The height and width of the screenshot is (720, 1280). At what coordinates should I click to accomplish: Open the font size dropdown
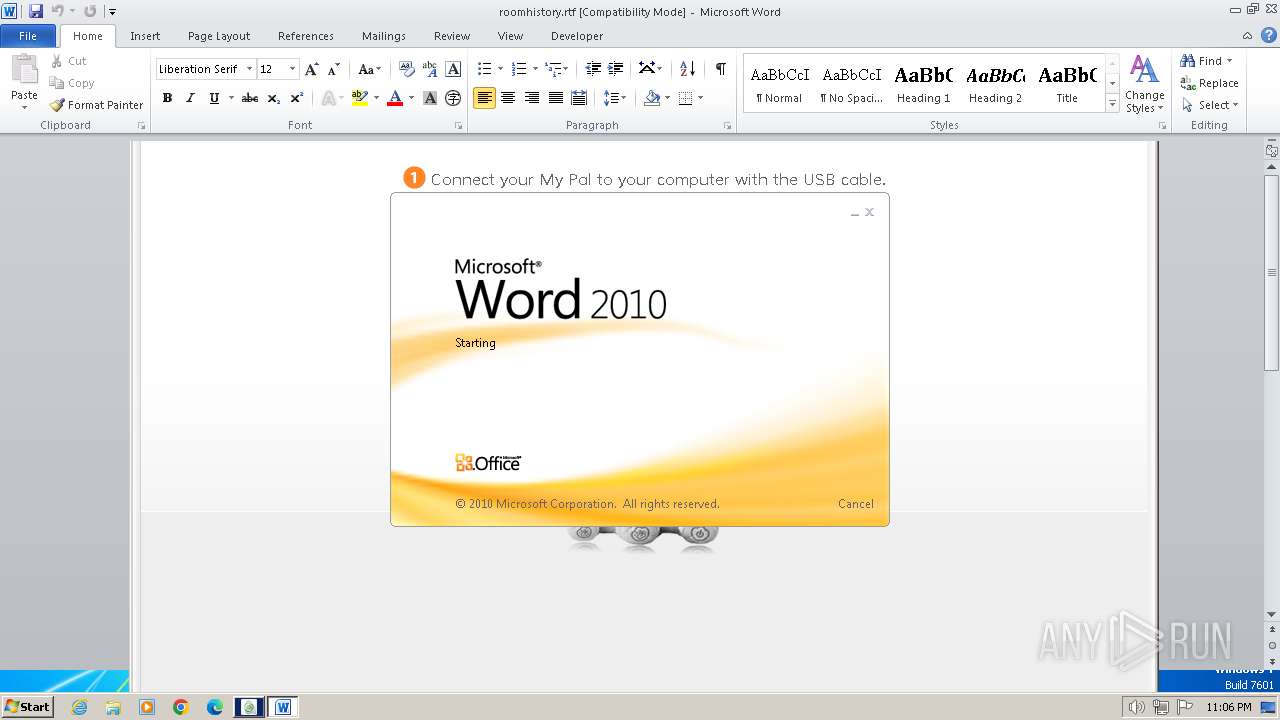point(292,69)
